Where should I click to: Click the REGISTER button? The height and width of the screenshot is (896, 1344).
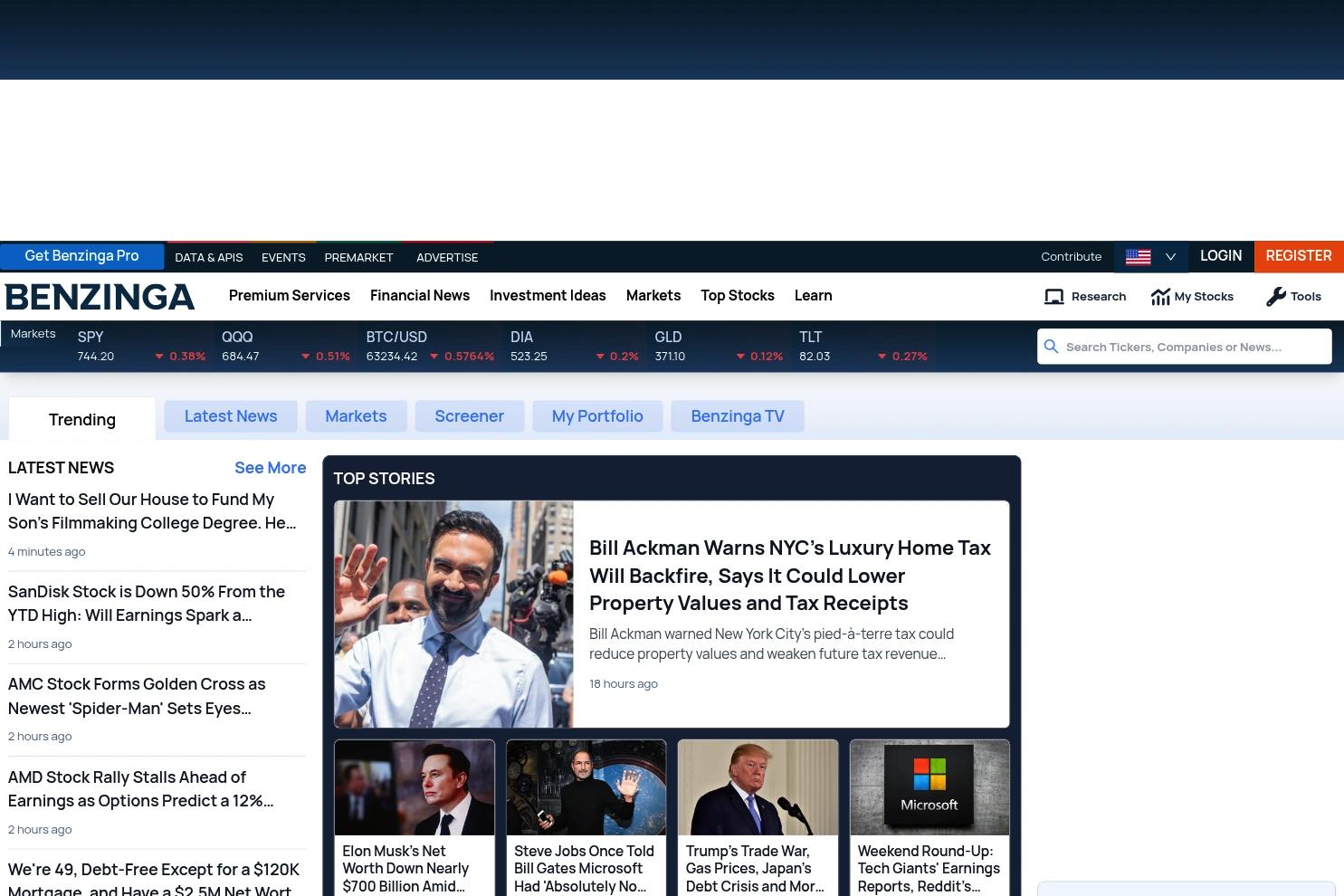[1299, 256]
